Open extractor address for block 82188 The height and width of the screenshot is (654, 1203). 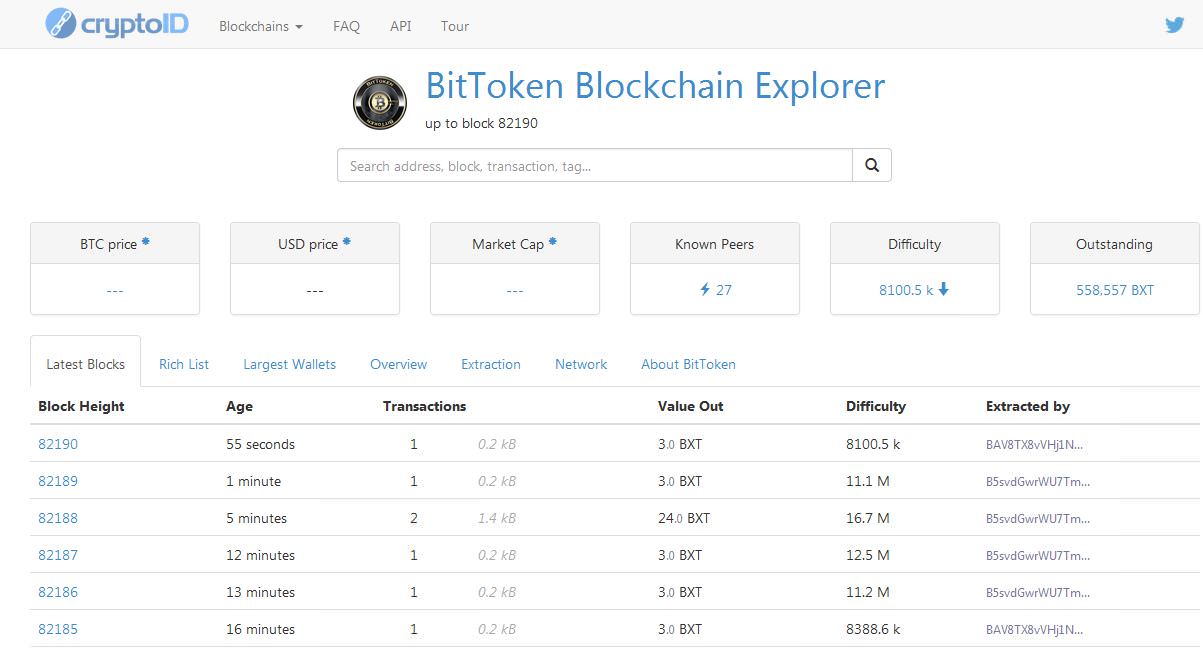(1038, 519)
